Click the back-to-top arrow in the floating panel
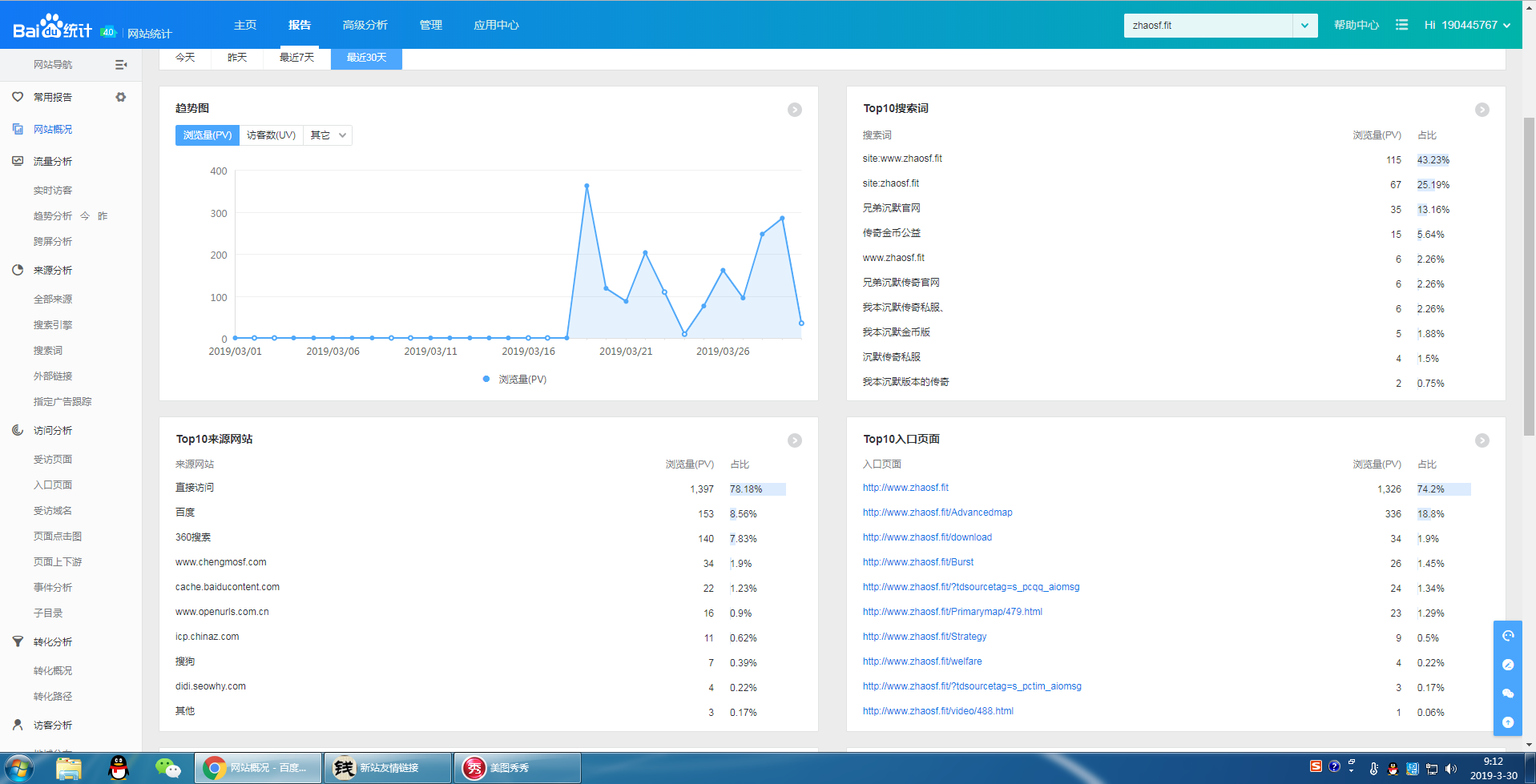 click(x=1507, y=722)
